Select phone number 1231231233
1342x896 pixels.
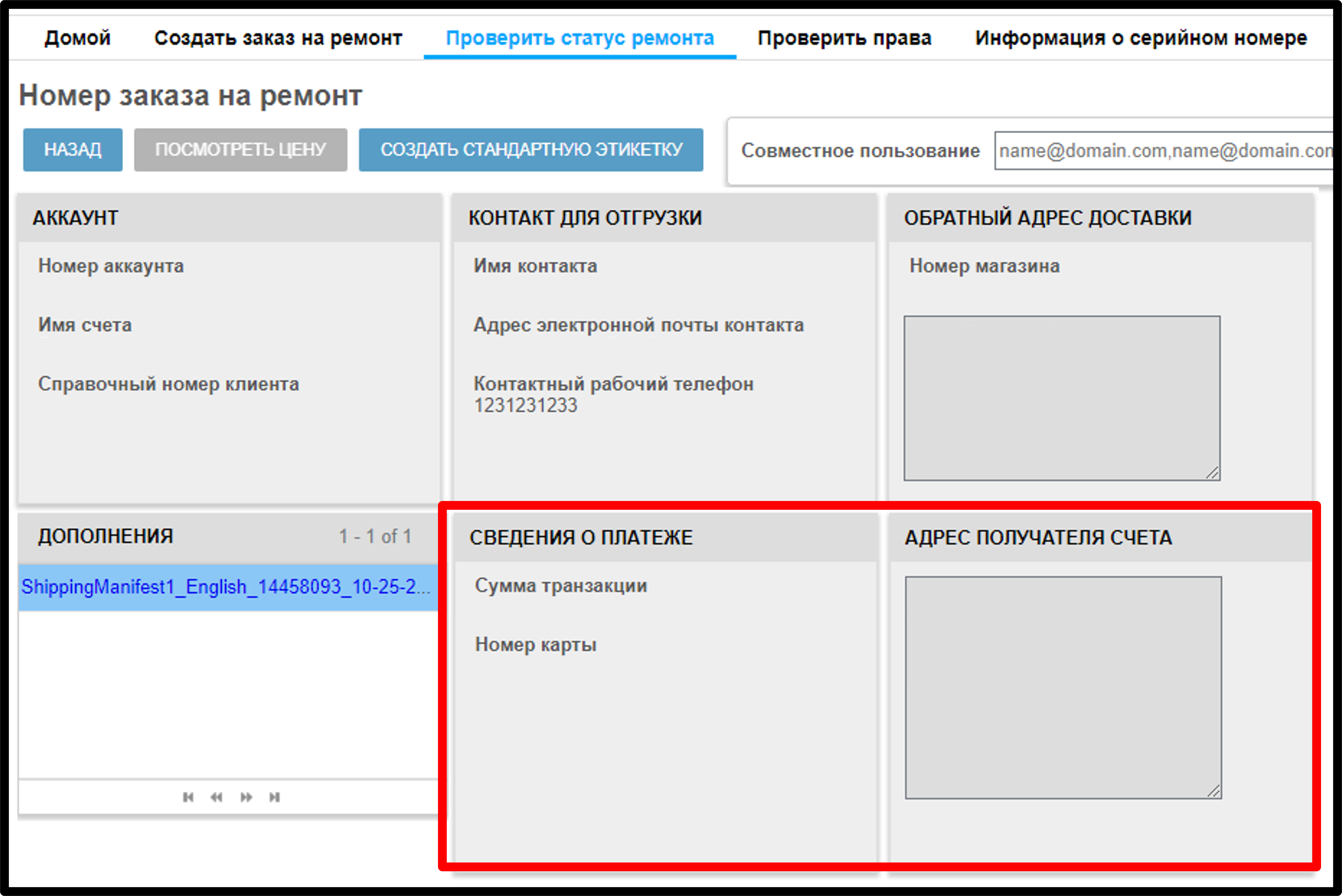(526, 405)
